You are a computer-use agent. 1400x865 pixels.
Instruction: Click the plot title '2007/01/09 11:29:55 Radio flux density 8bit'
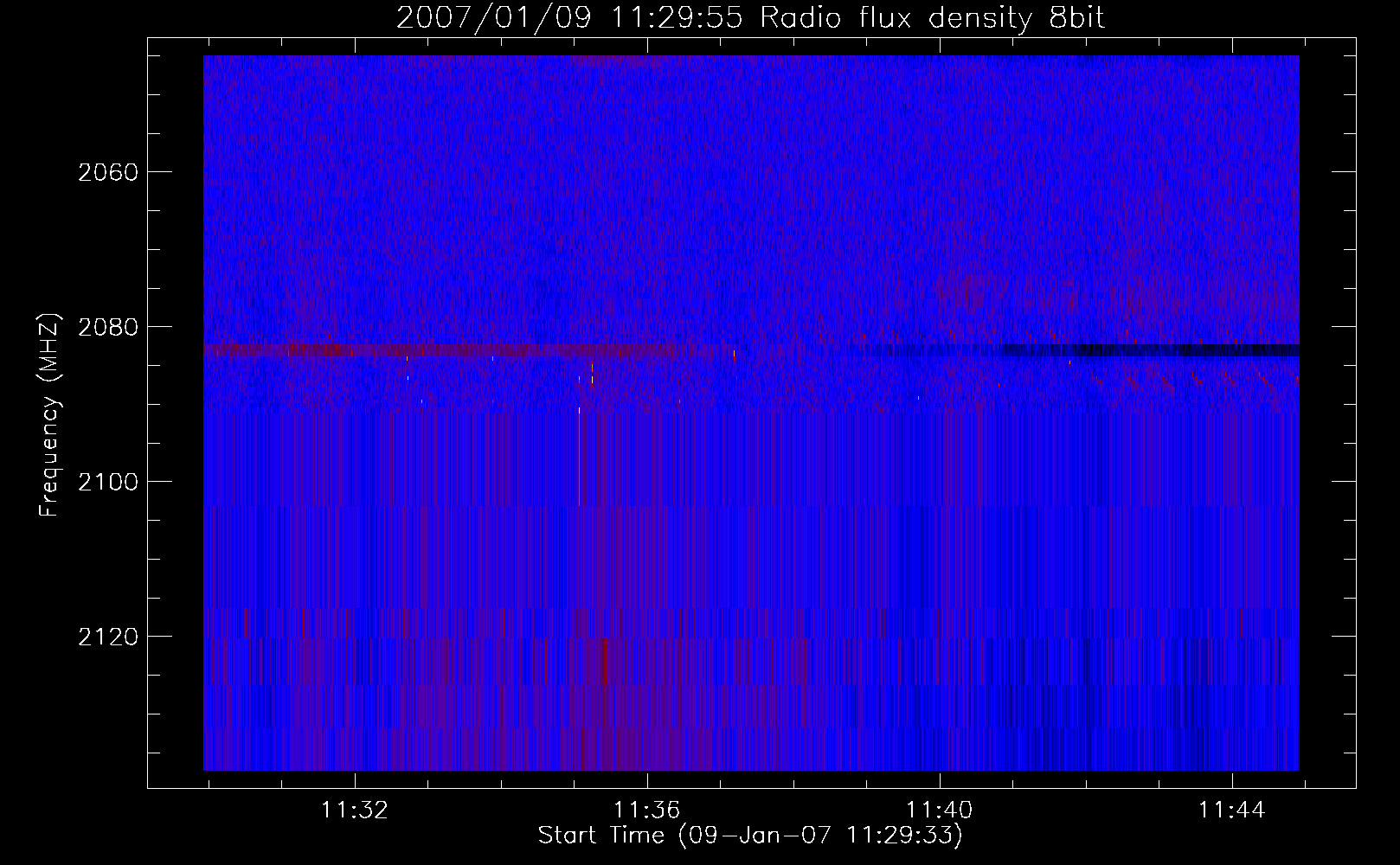[x=751, y=18]
